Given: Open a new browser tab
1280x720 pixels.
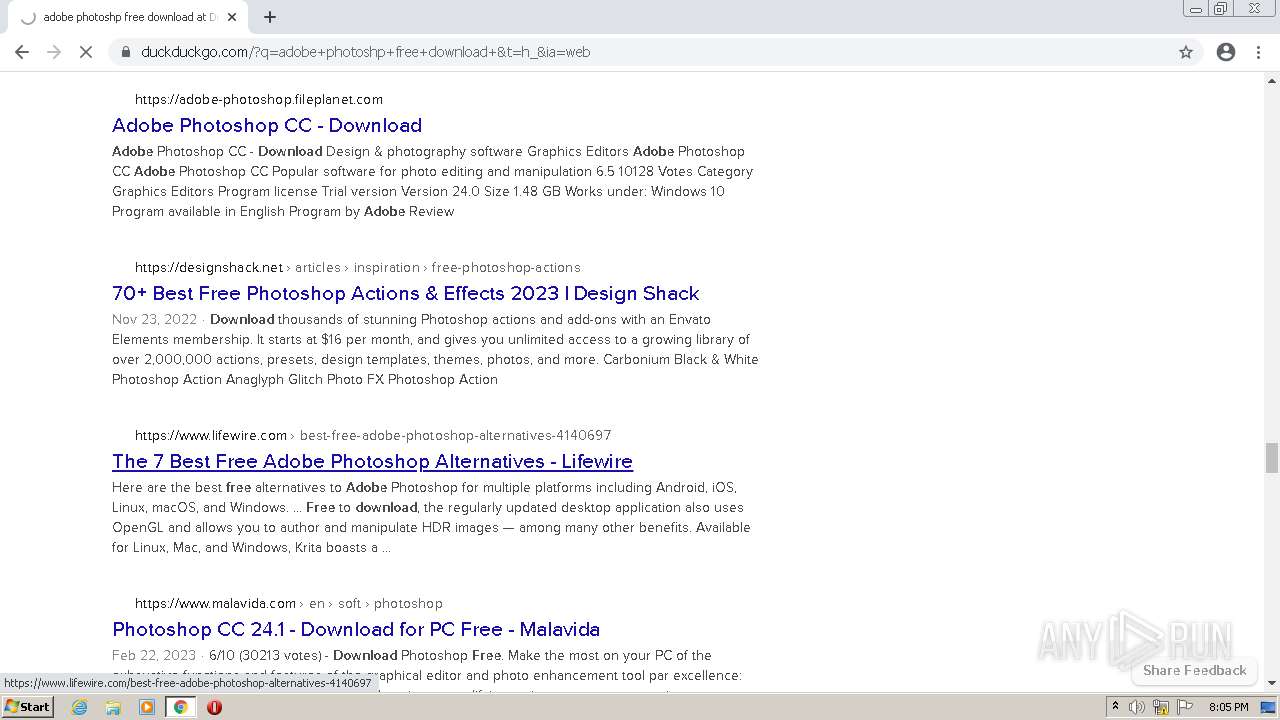Looking at the screenshot, I should tap(270, 17).
